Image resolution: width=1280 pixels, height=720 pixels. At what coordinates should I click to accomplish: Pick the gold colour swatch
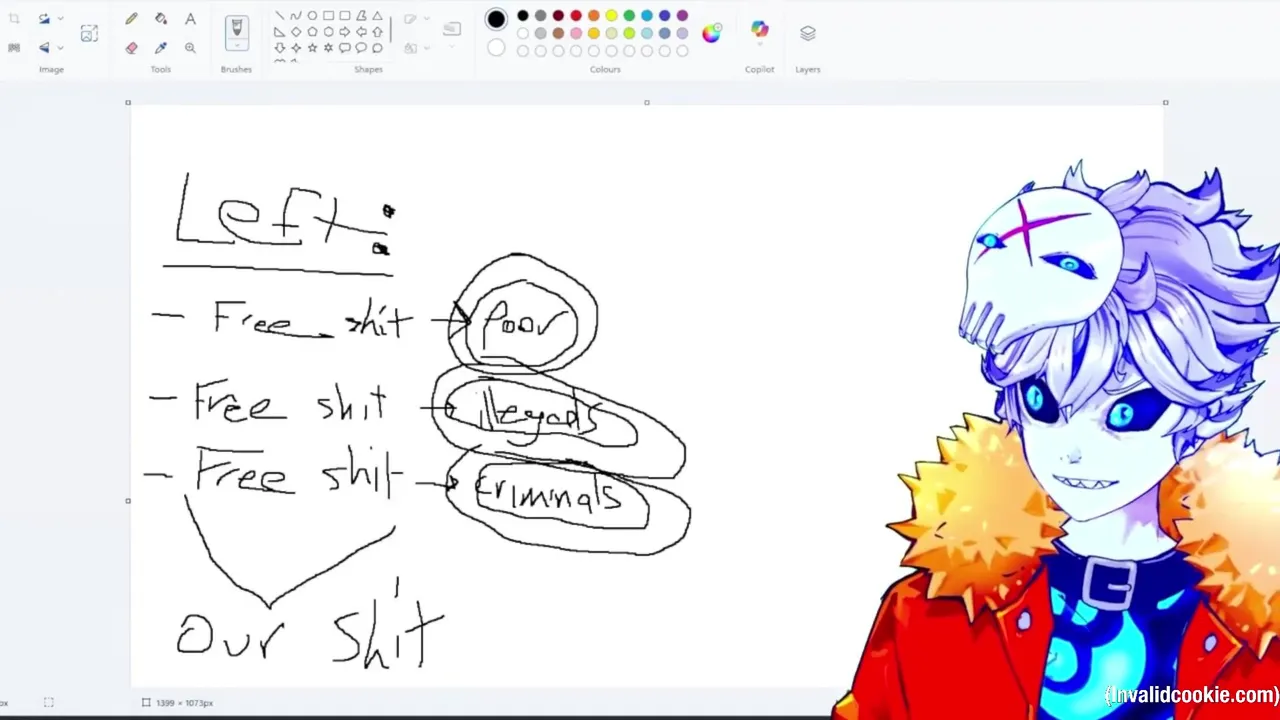click(x=594, y=33)
